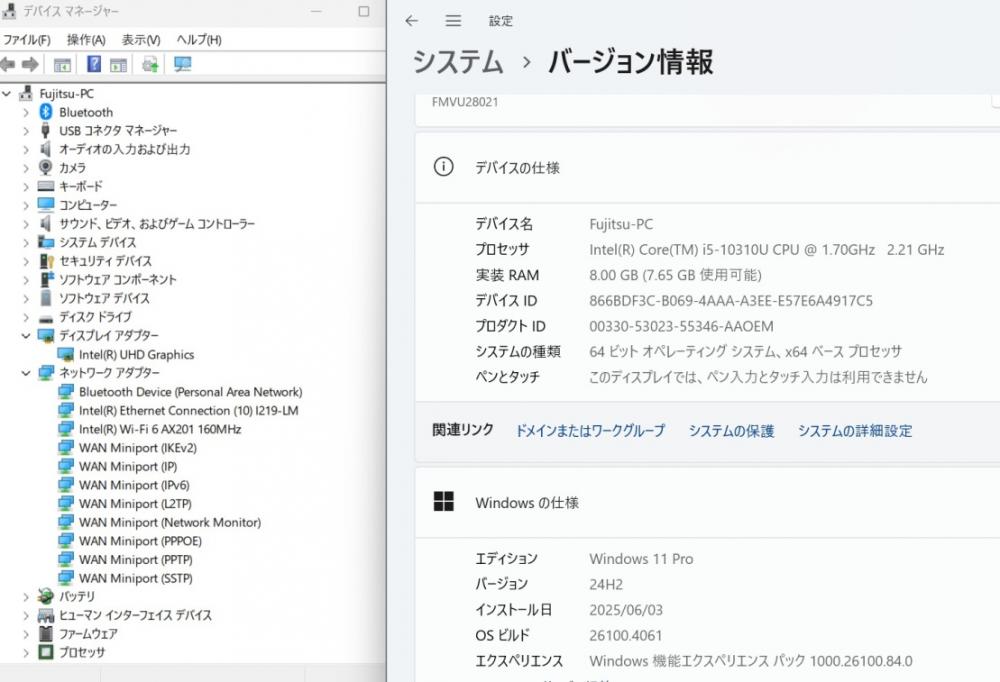Select the ヒューマン インターフェイス デバイス icon
1000x682 pixels.
tap(46, 615)
